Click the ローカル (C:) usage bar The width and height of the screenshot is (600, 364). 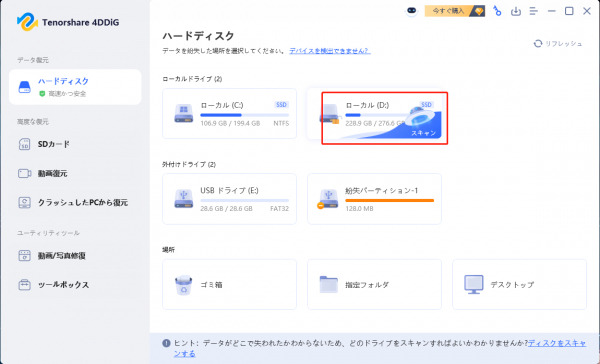click(245, 115)
